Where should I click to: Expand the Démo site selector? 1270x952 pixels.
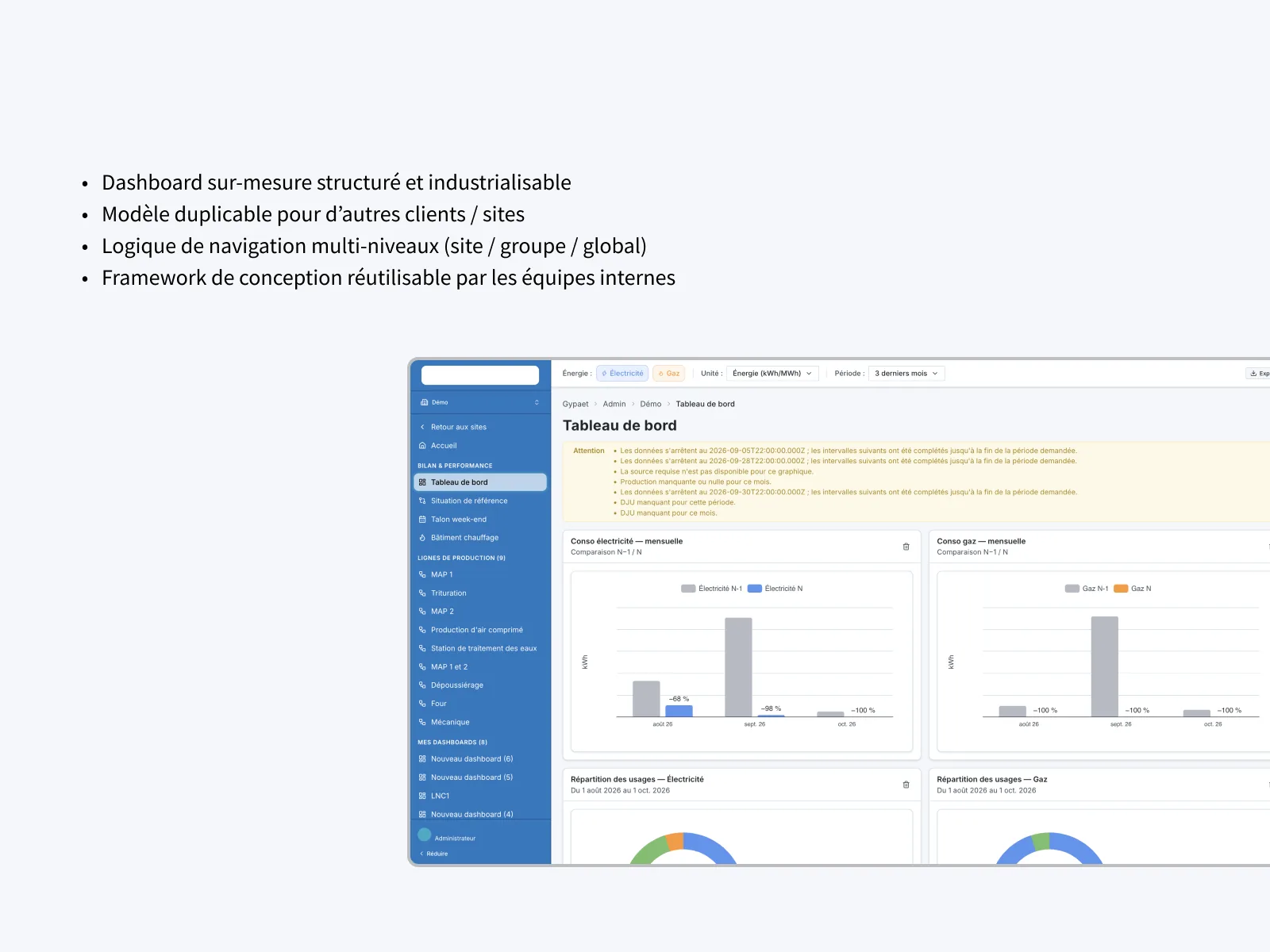479,402
